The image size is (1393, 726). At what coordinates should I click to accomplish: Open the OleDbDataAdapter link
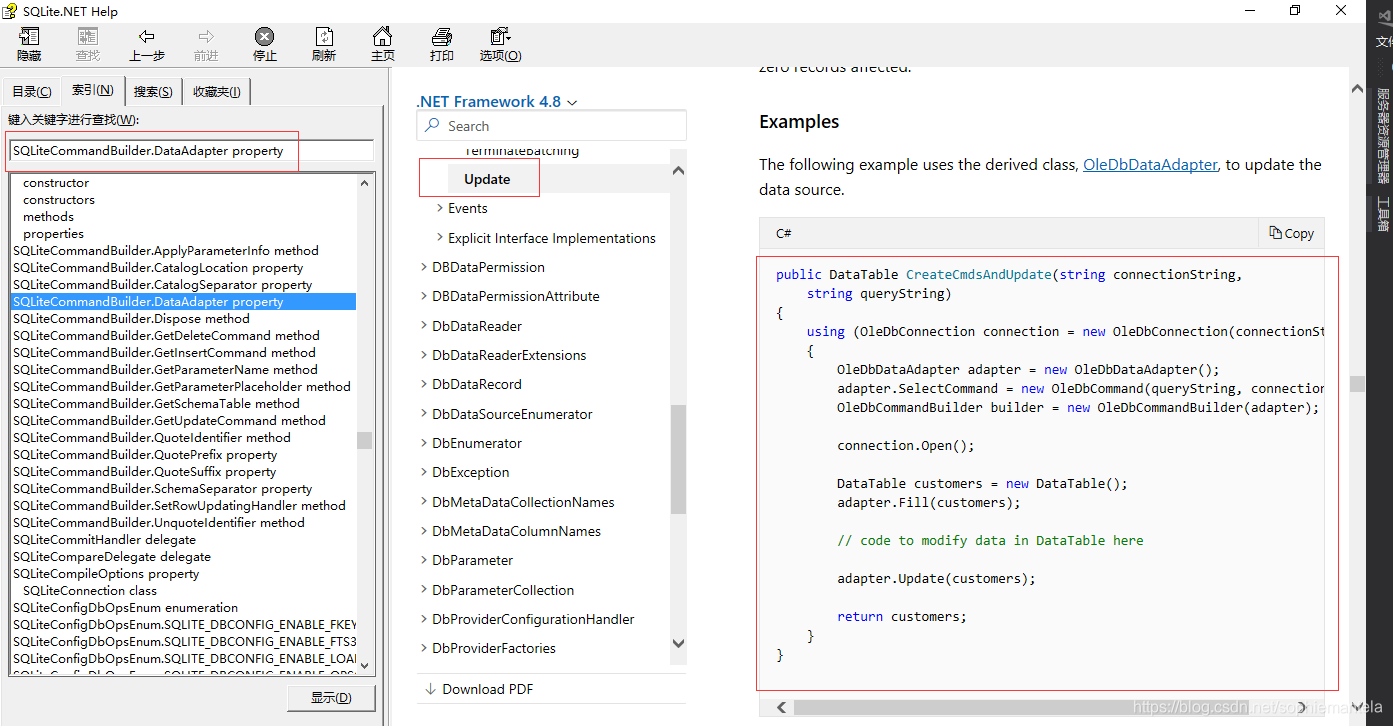[1150, 164]
